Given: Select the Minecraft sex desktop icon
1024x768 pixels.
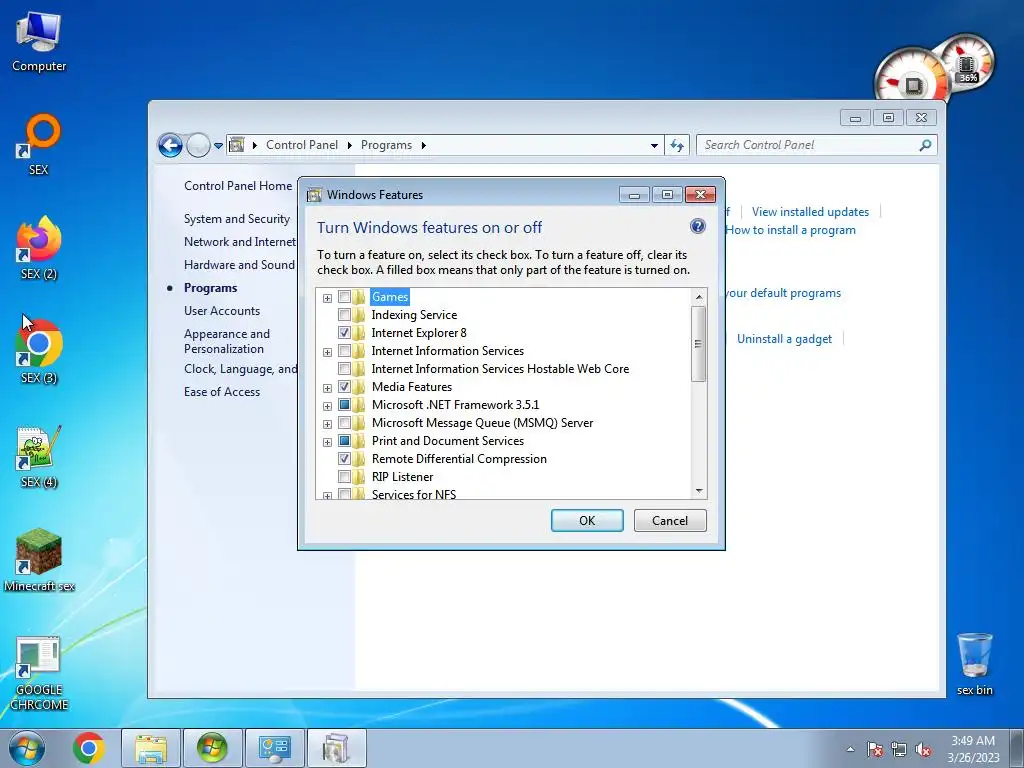Looking at the screenshot, I should point(39,560).
